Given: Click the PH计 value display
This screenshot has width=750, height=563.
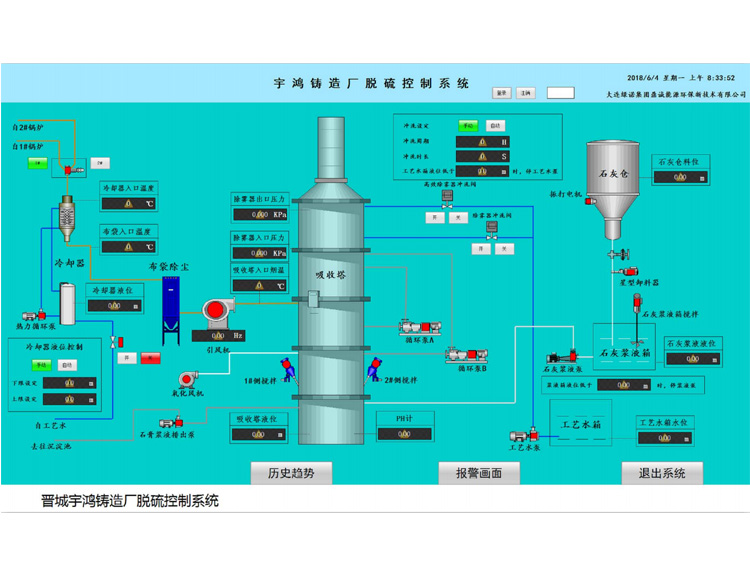Looking at the screenshot, I should 405,434.
